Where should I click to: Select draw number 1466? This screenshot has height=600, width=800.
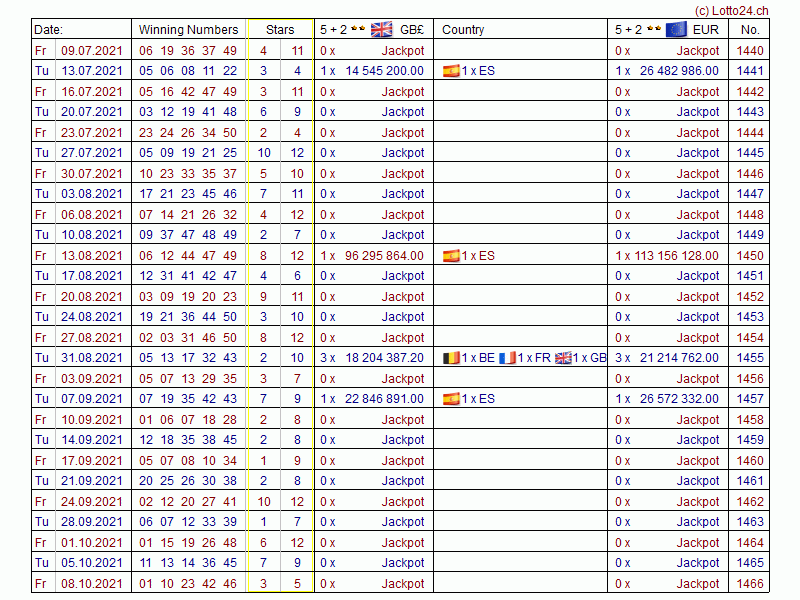coord(749,584)
